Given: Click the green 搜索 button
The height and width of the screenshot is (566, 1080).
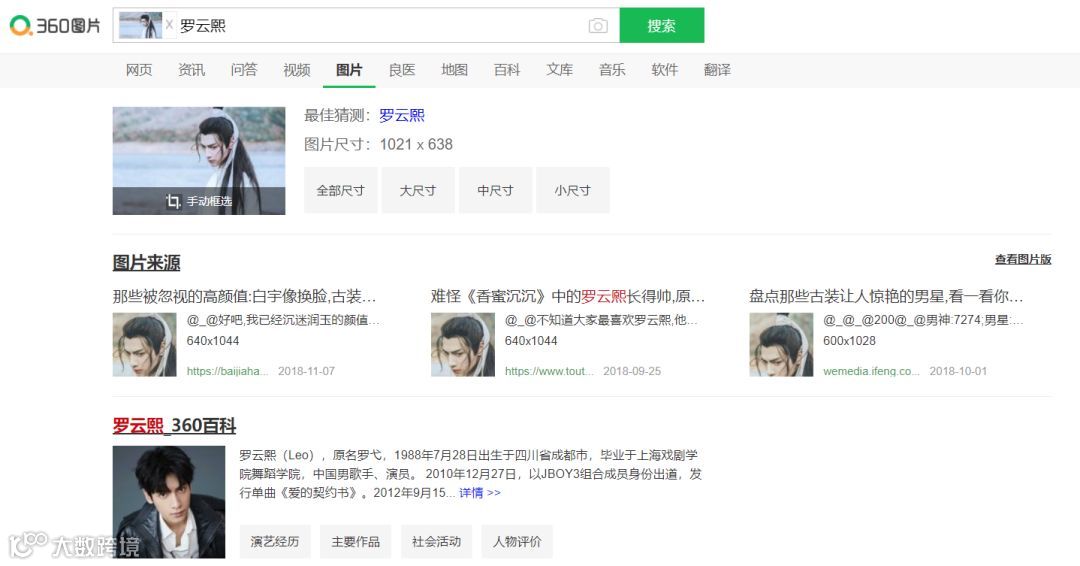Looking at the screenshot, I should [661, 25].
